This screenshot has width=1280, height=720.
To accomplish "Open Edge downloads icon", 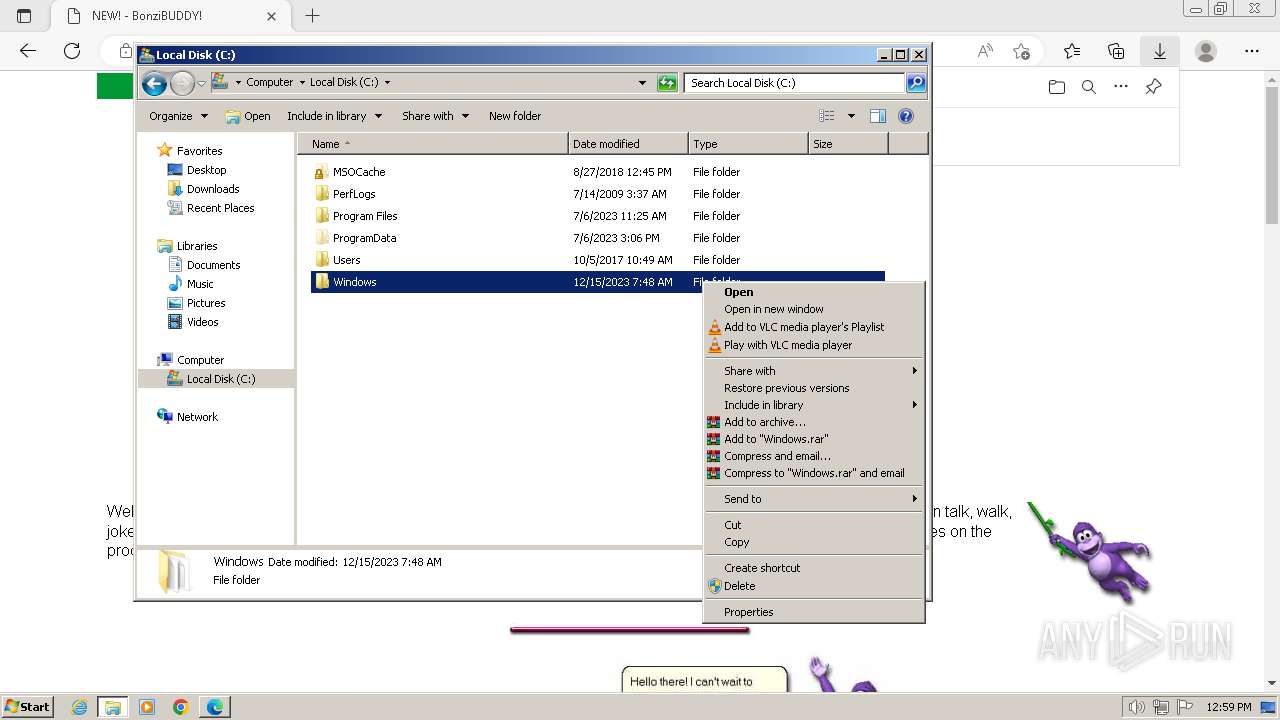I will 1160,51.
